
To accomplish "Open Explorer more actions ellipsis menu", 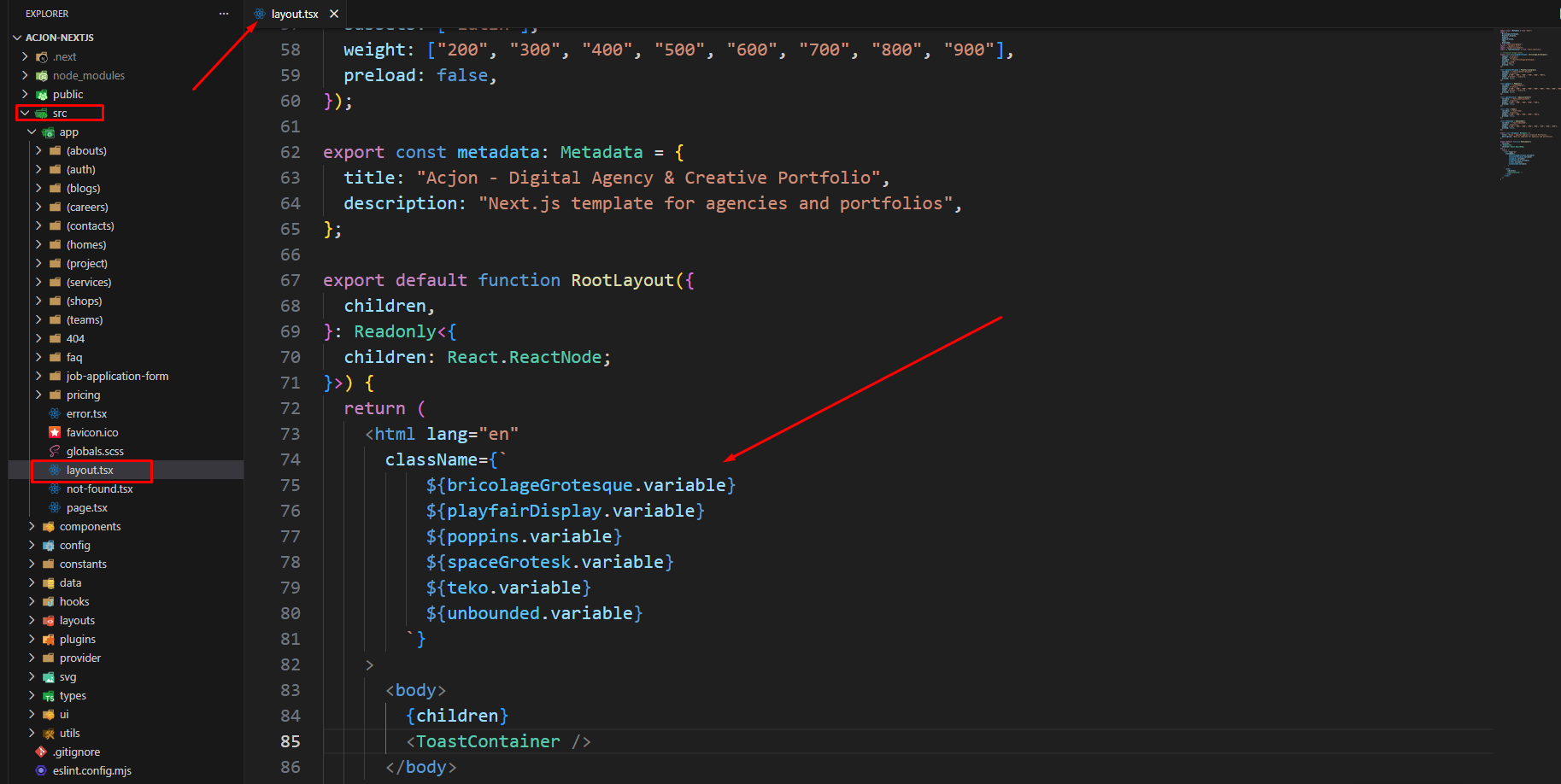I will (224, 14).
